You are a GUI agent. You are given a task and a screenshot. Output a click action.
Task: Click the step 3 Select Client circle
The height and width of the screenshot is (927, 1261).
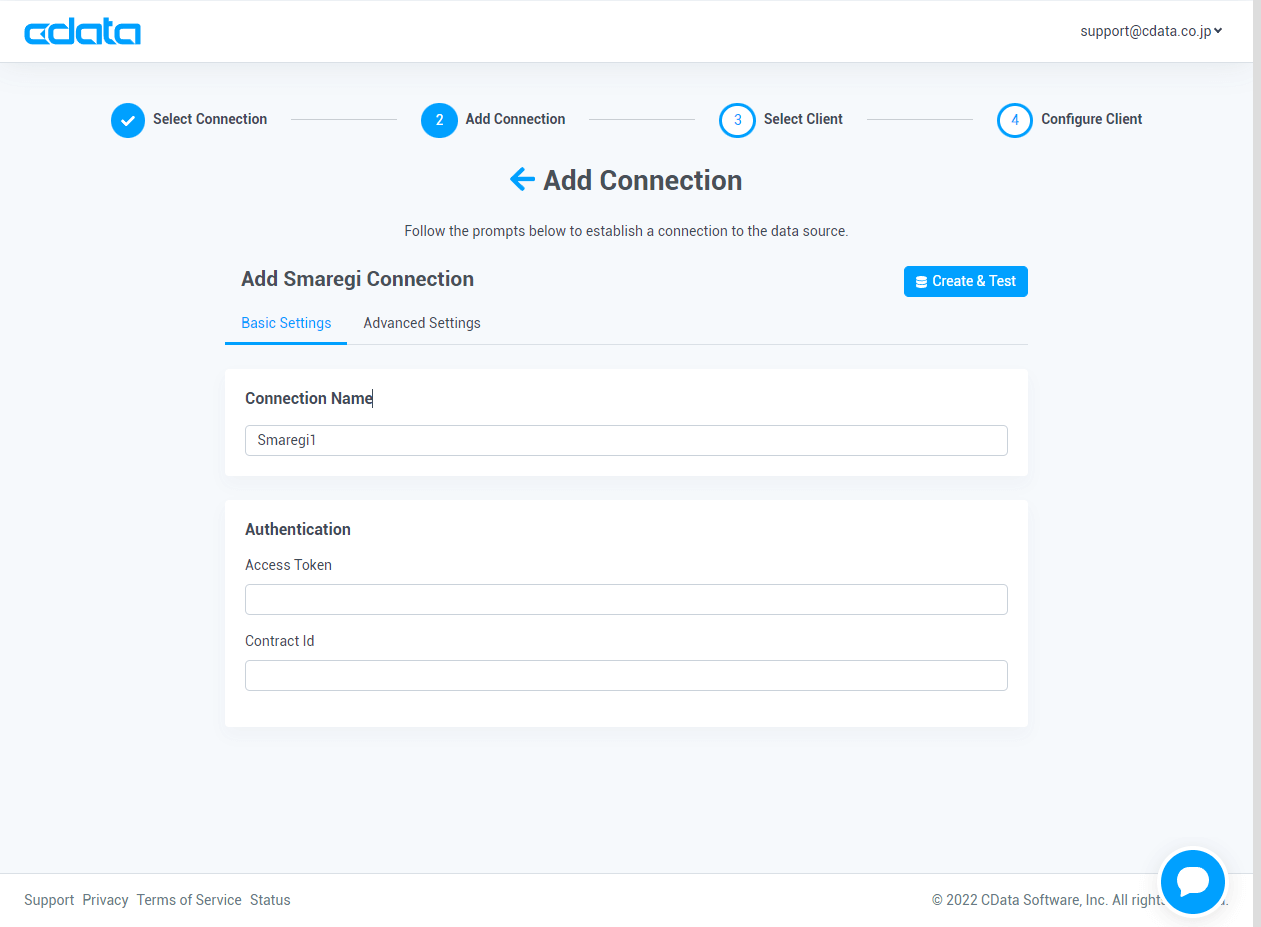tap(737, 120)
